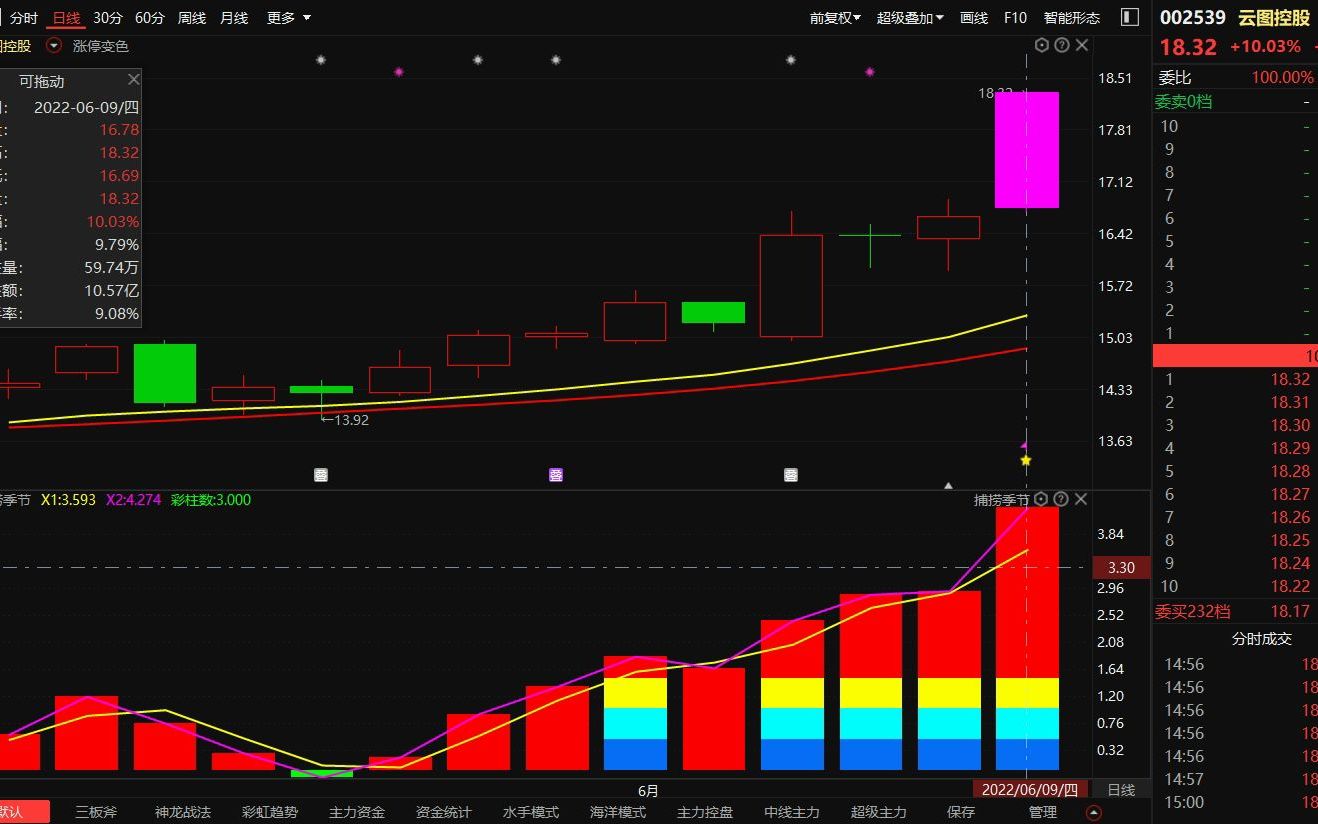Expand the 更多 timeframe dropdown

click(x=289, y=18)
